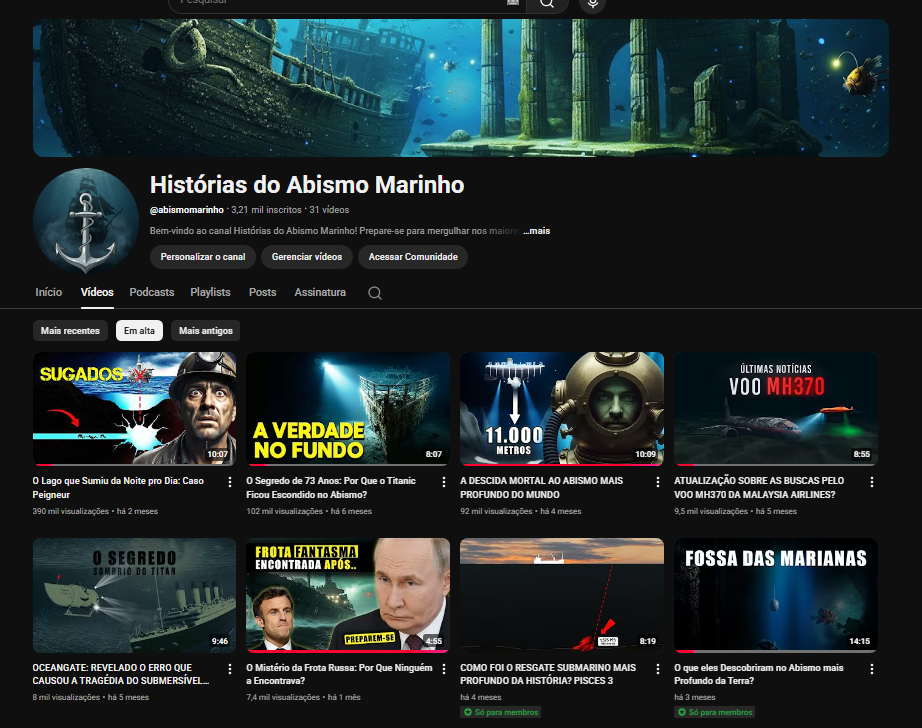Play the Frota Fantasma thumbnail
Screen dimensions: 922x728
pos(348,595)
